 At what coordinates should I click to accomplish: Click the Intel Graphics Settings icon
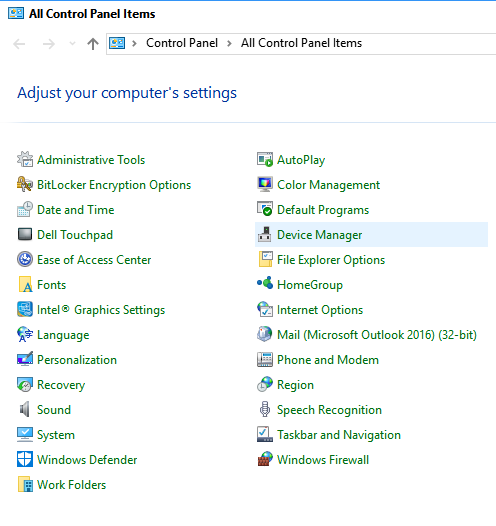[25, 309]
